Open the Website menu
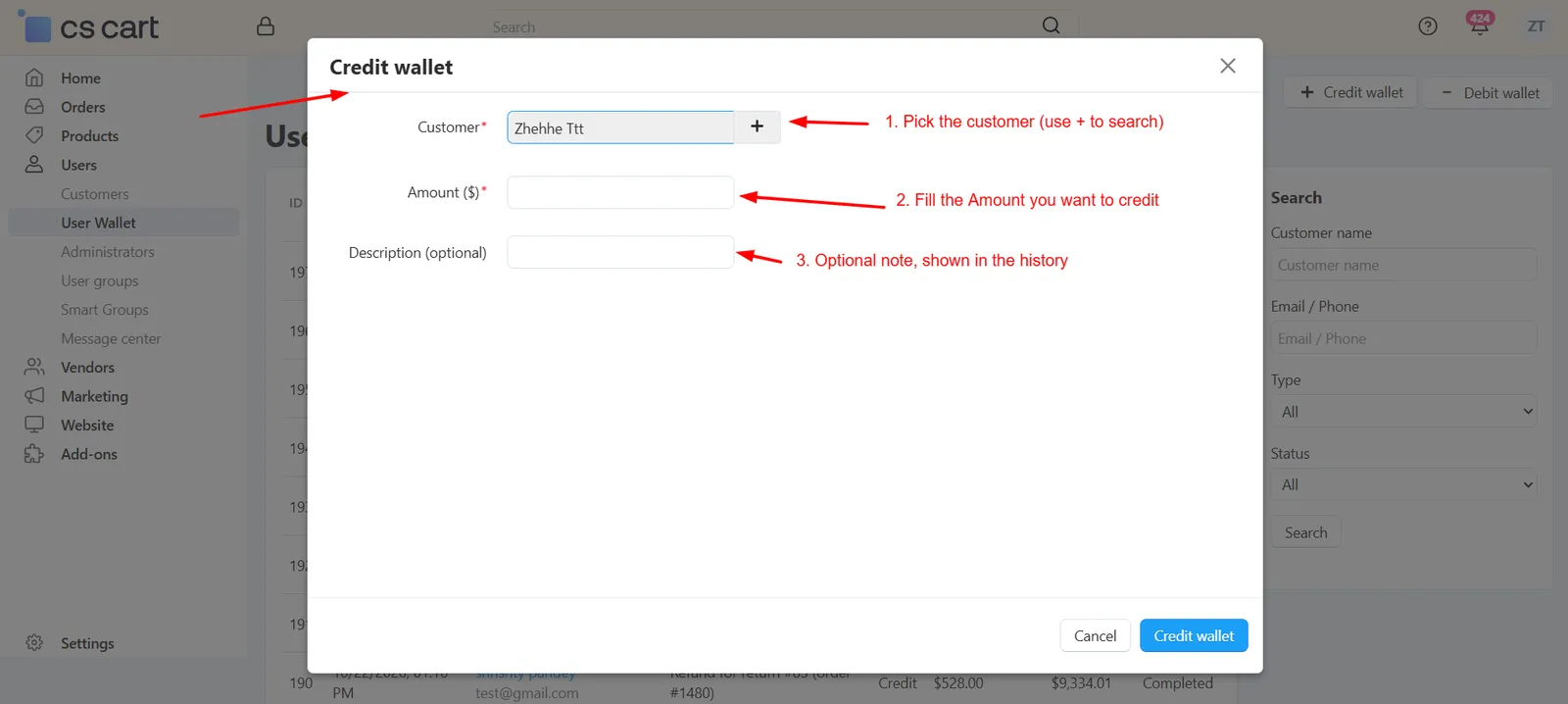 point(87,426)
